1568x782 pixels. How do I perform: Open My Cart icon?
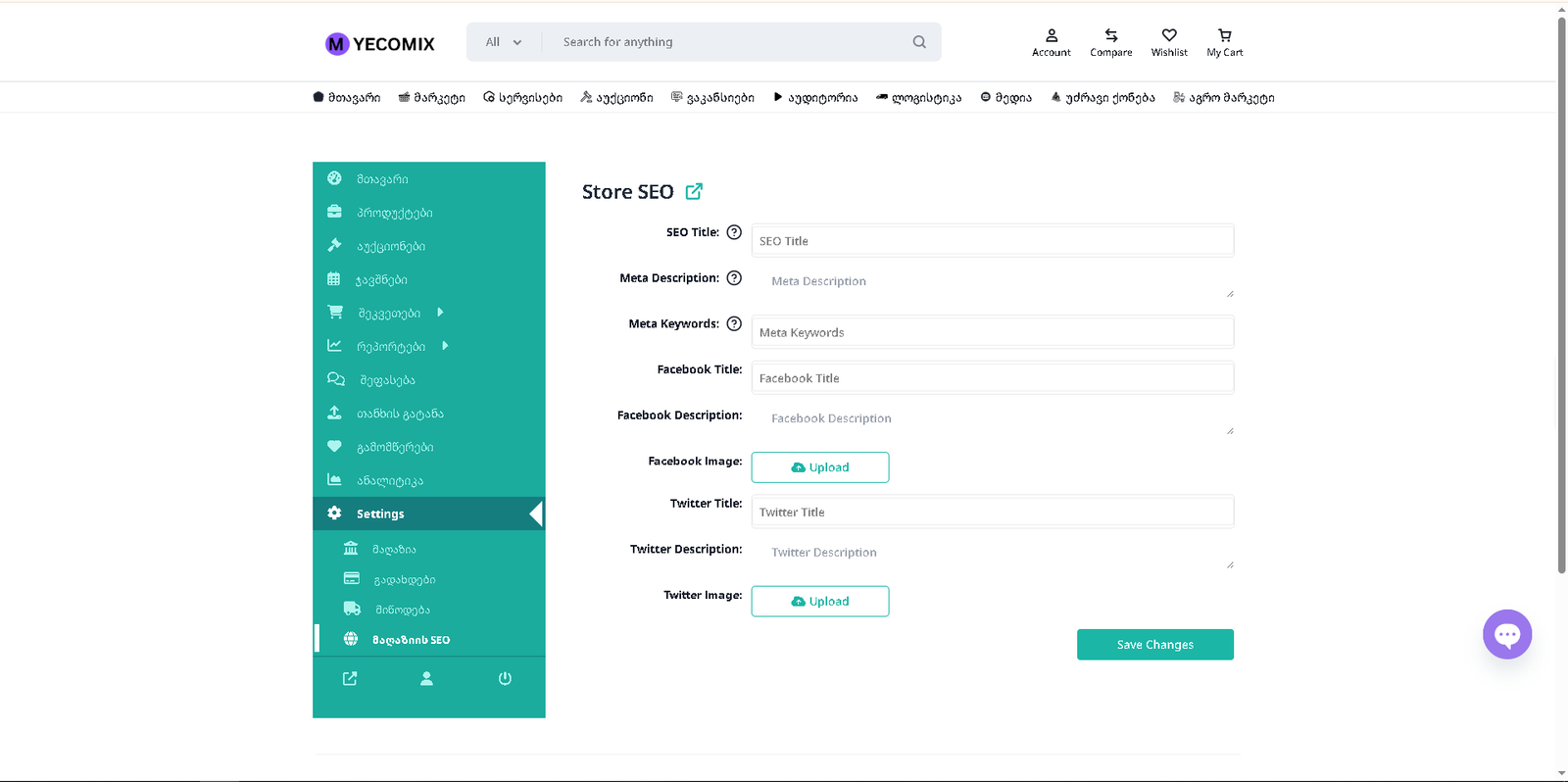1224,35
